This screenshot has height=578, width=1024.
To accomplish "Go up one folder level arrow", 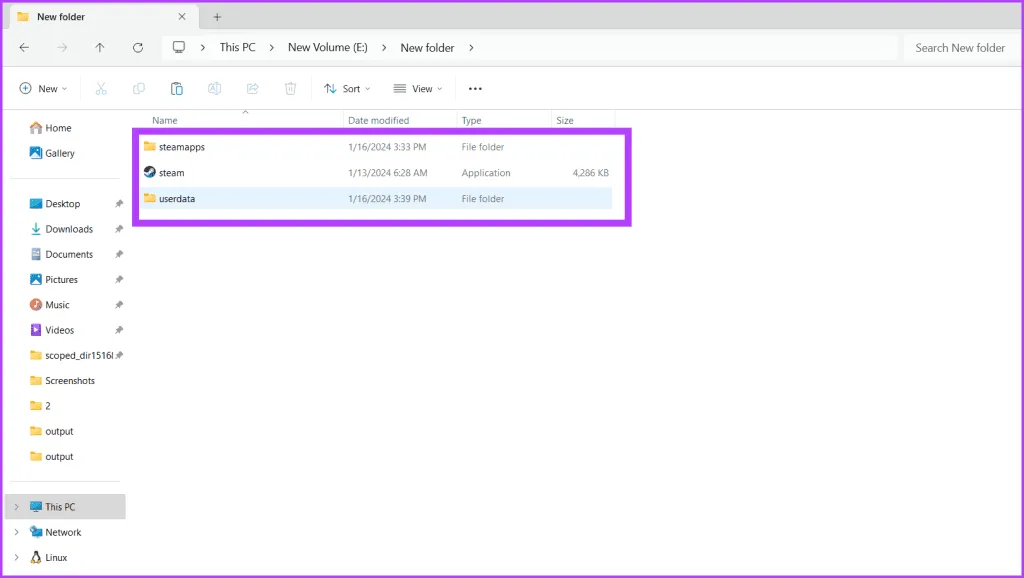I will coord(100,47).
